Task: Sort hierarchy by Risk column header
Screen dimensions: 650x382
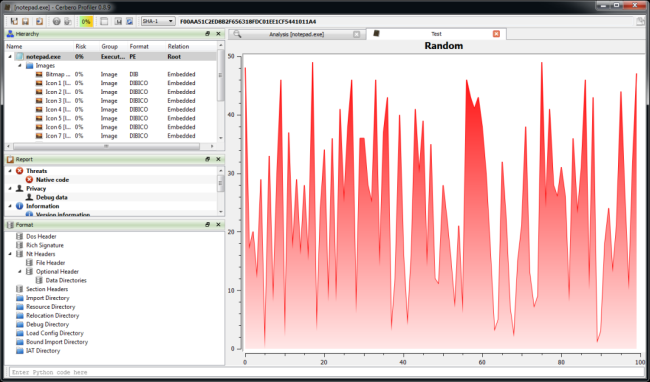Action: coord(81,46)
